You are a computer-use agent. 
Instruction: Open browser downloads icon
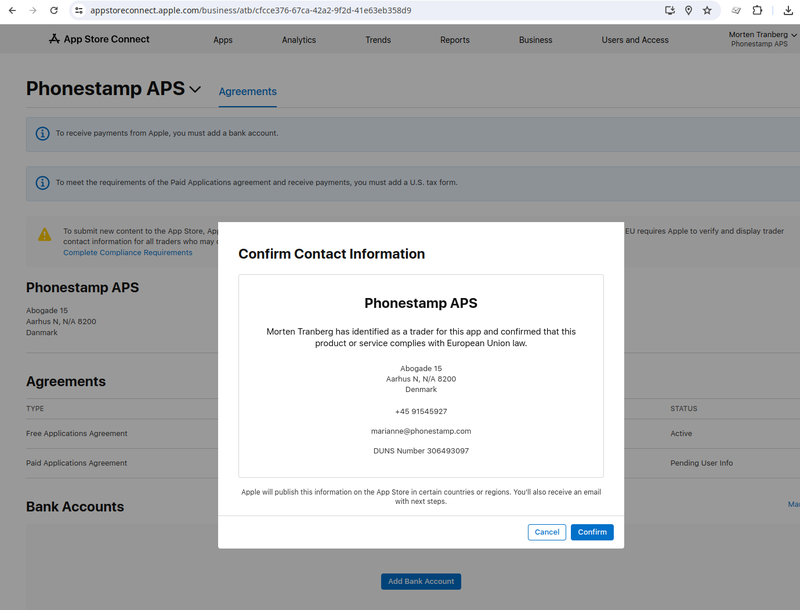point(788,10)
